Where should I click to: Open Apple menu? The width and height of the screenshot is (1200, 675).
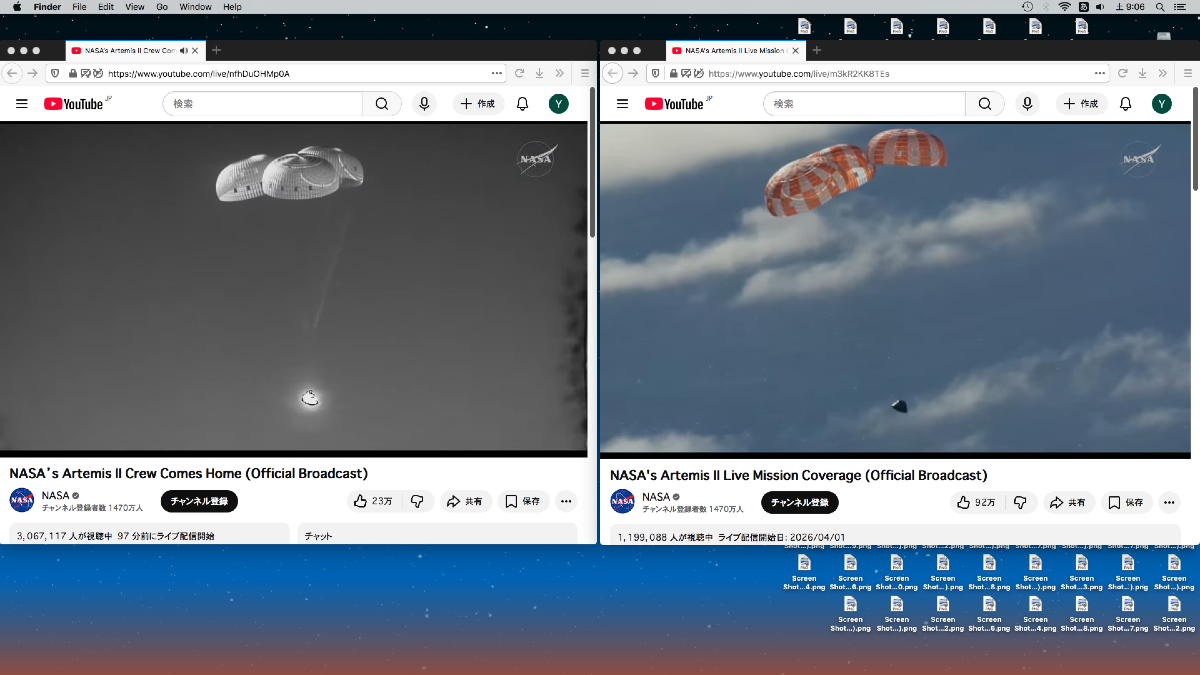pos(16,7)
